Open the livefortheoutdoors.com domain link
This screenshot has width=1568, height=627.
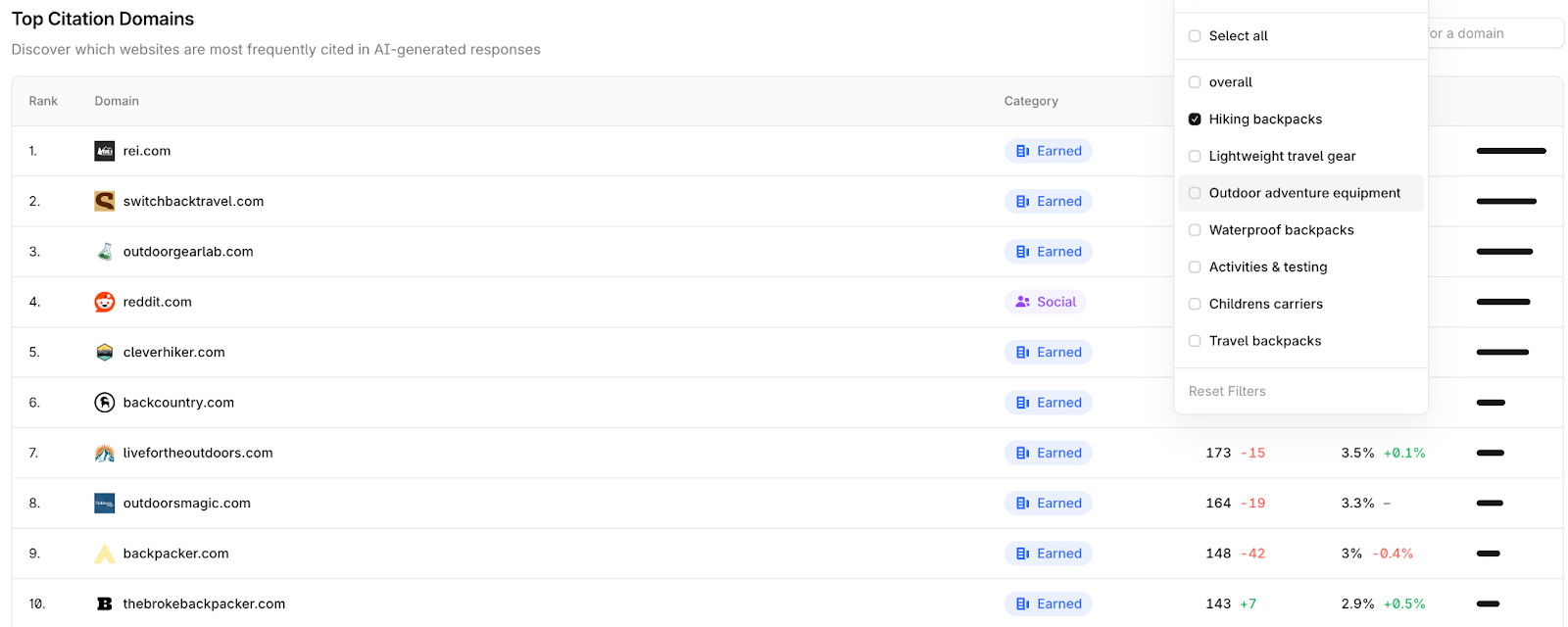pos(198,453)
